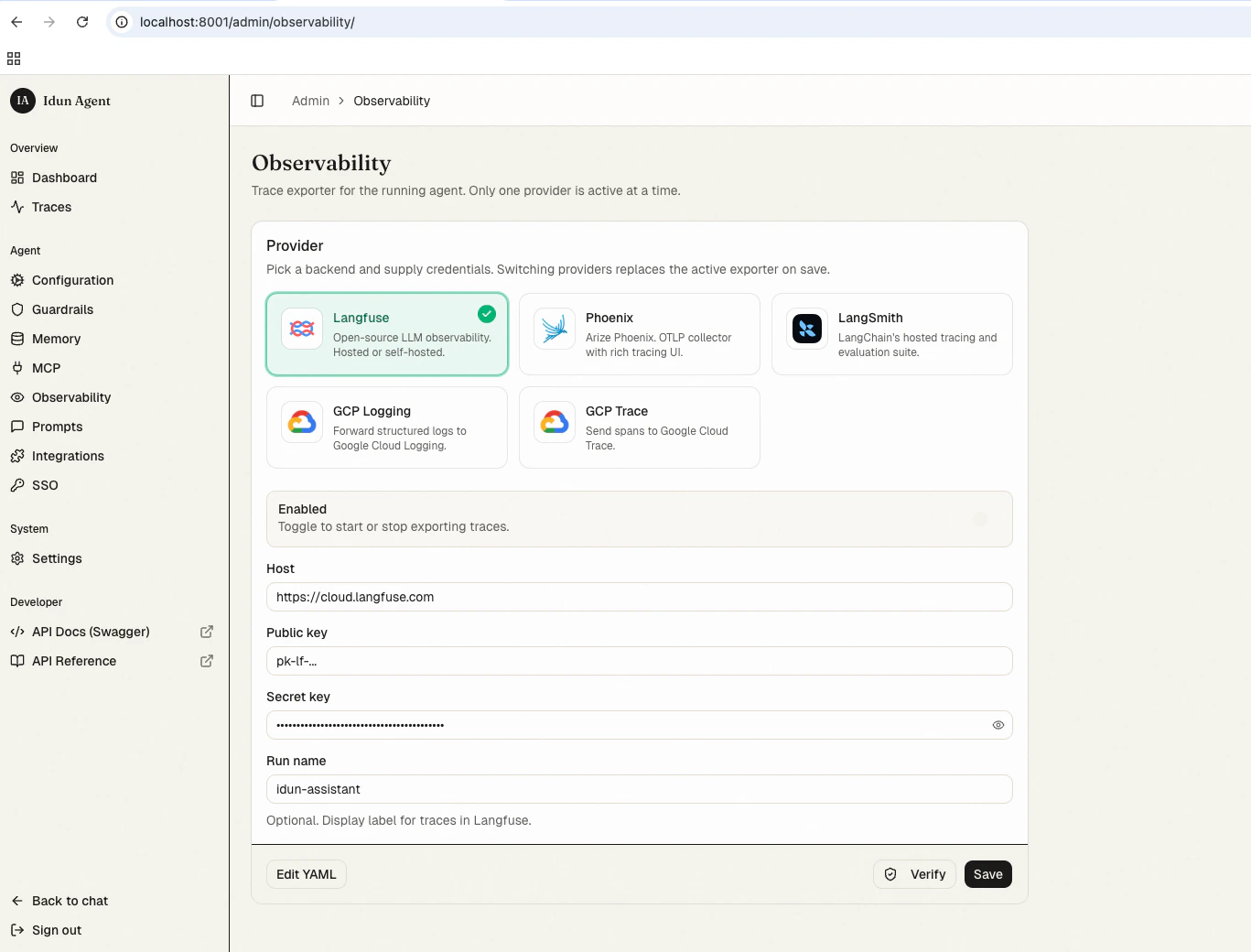
Task: Click the IA avatar logo in the sidebar
Action: 23,101
